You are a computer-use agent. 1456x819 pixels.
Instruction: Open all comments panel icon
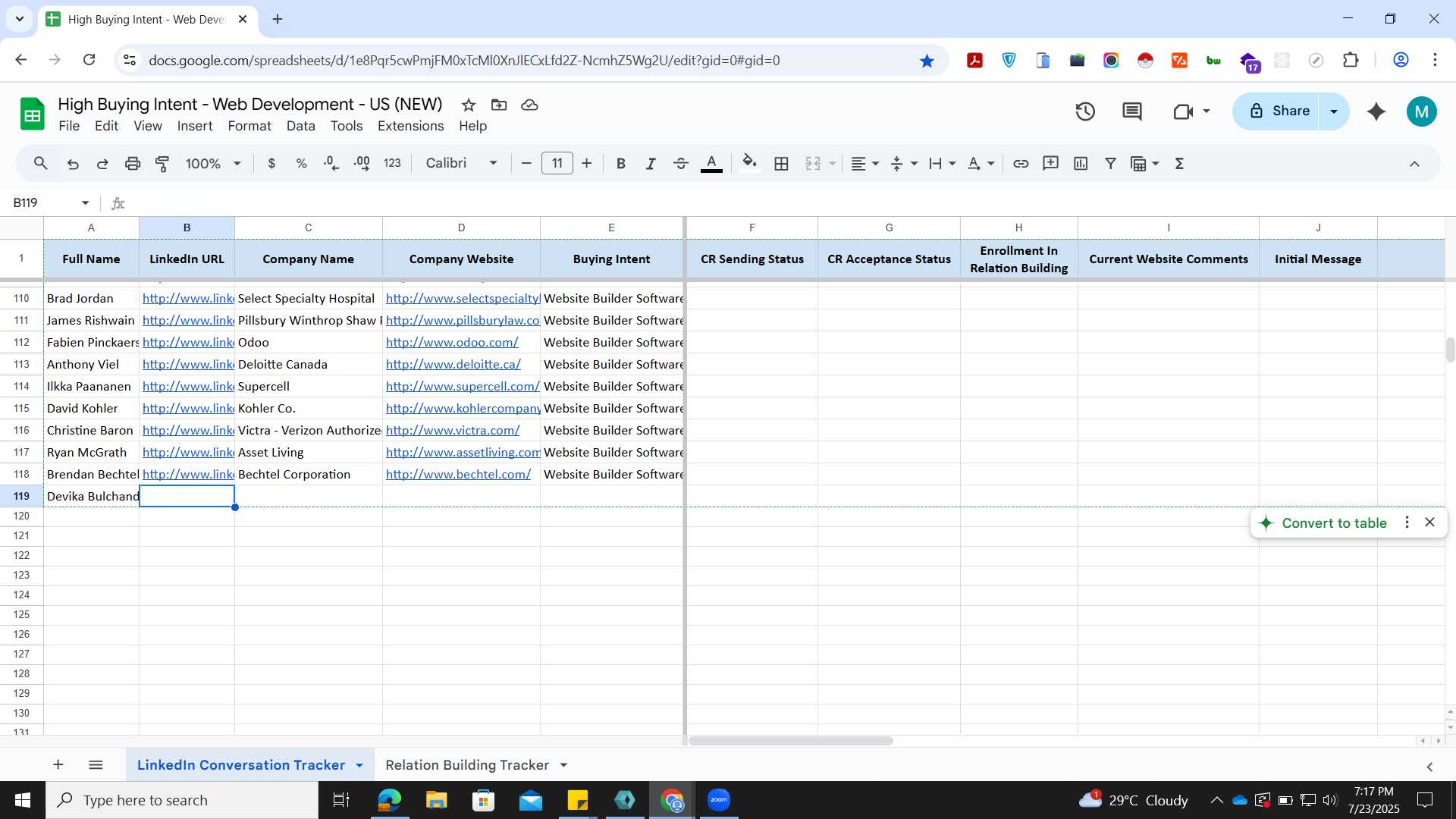point(1132,111)
